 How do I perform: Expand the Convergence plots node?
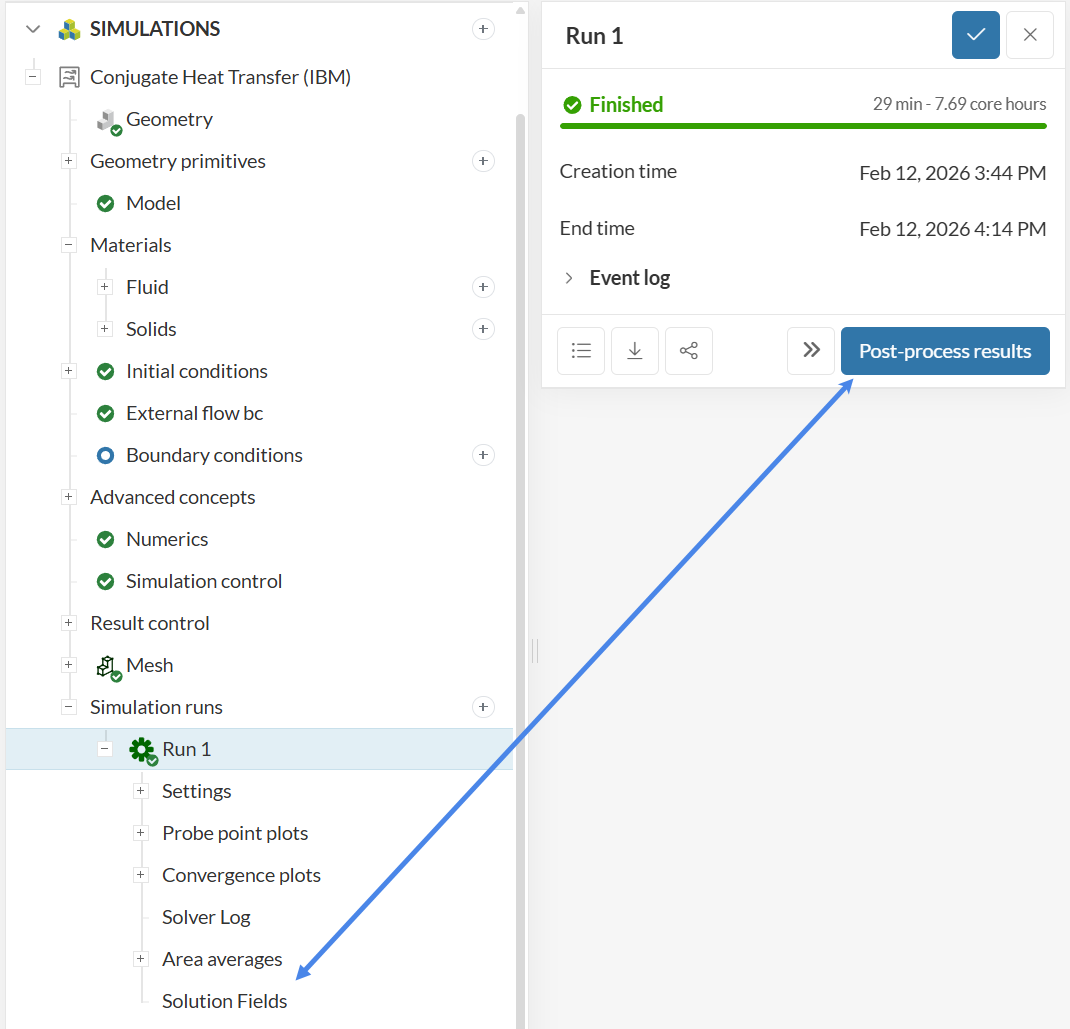coord(140,875)
